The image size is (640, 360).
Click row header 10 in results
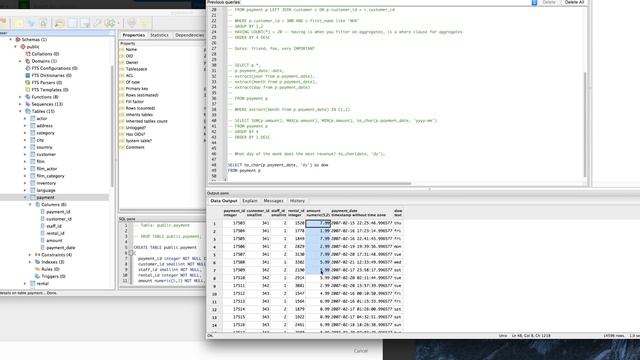click(214, 294)
